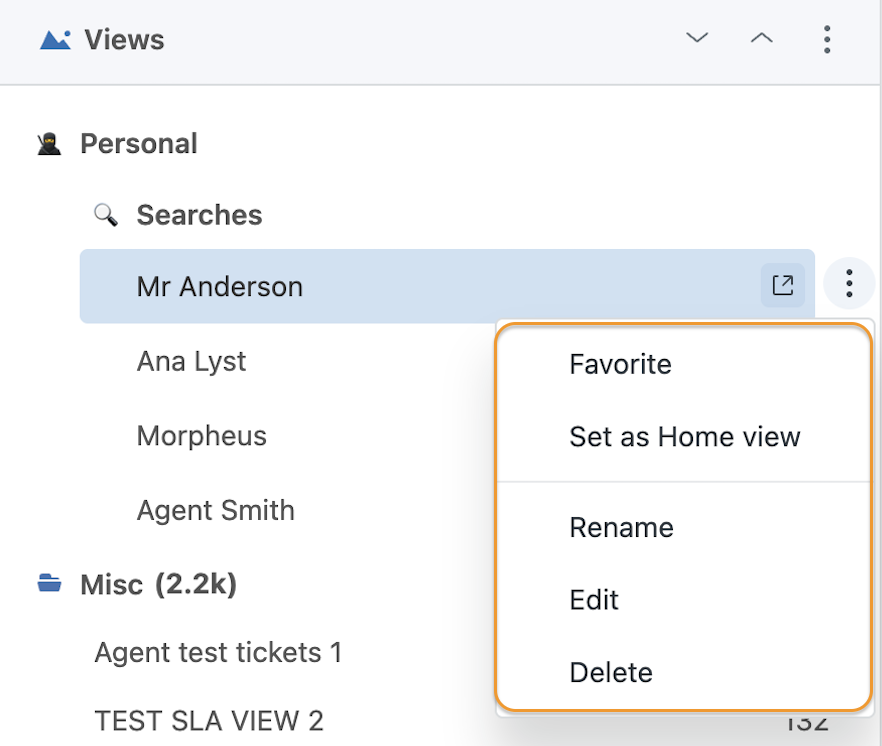The height and width of the screenshot is (746, 882).
Task: Open the Agent Smith search
Action: click(x=215, y=510)
